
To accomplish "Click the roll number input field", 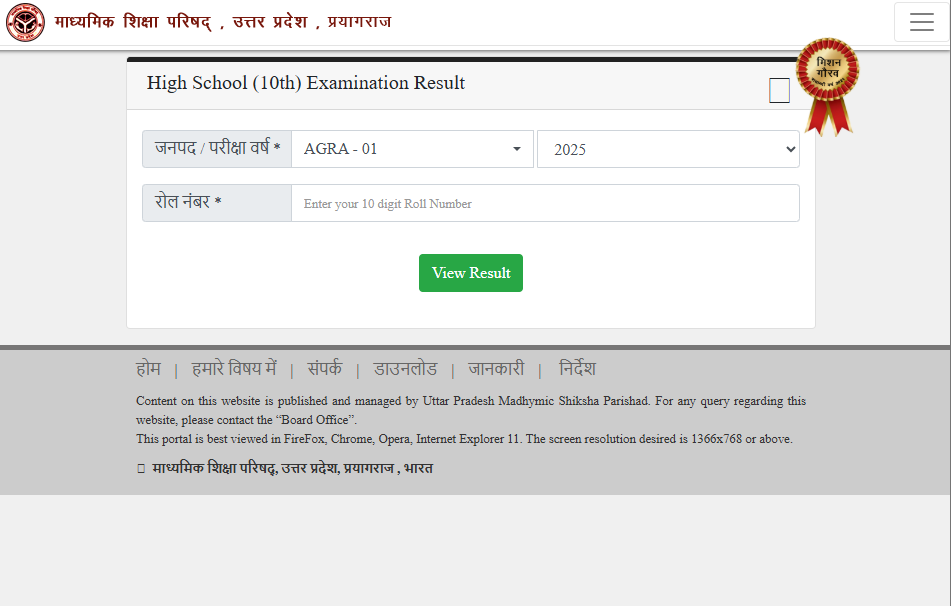I will [545, 203].
